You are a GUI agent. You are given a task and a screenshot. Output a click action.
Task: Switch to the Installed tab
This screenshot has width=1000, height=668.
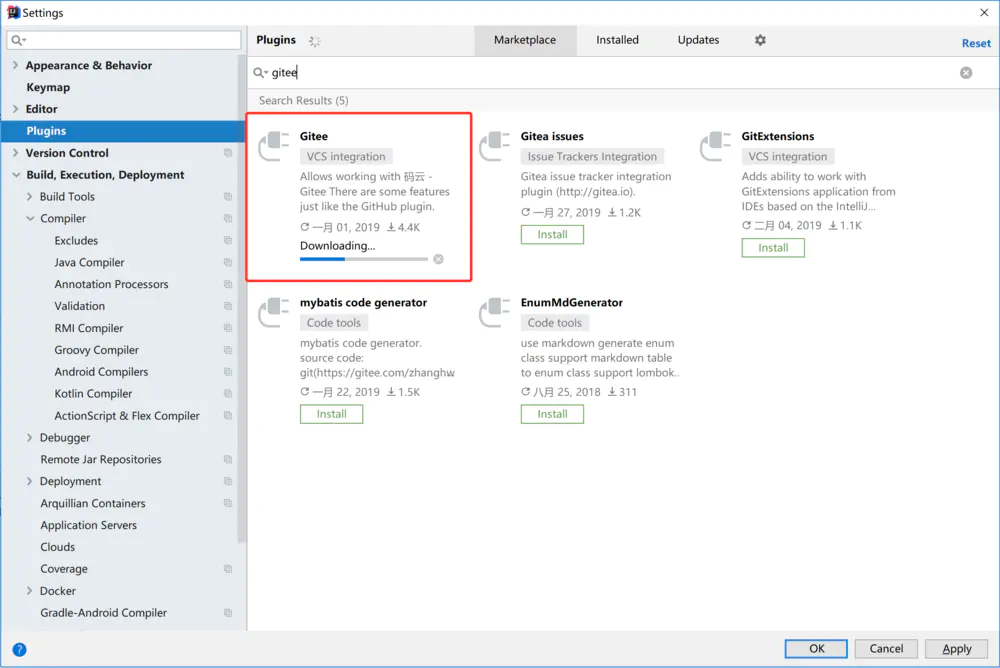(x=617, y=40)
